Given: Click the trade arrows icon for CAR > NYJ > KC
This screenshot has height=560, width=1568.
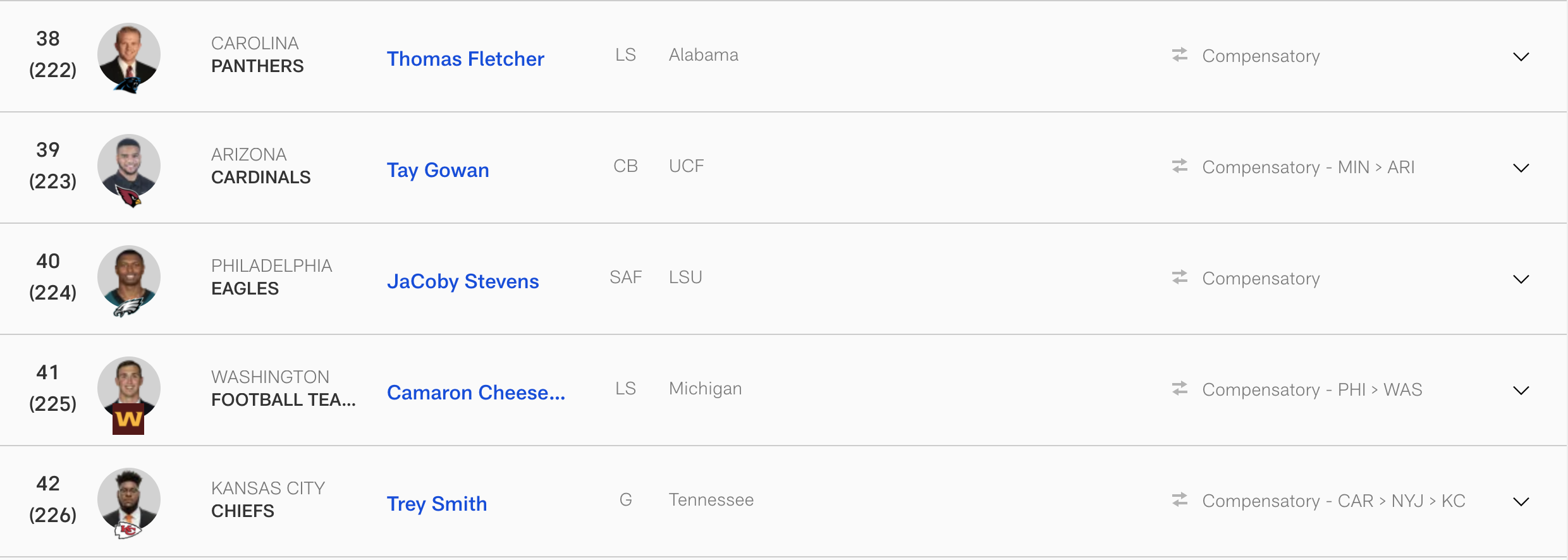Looking at the screenshot, I should pos(1180,500).
